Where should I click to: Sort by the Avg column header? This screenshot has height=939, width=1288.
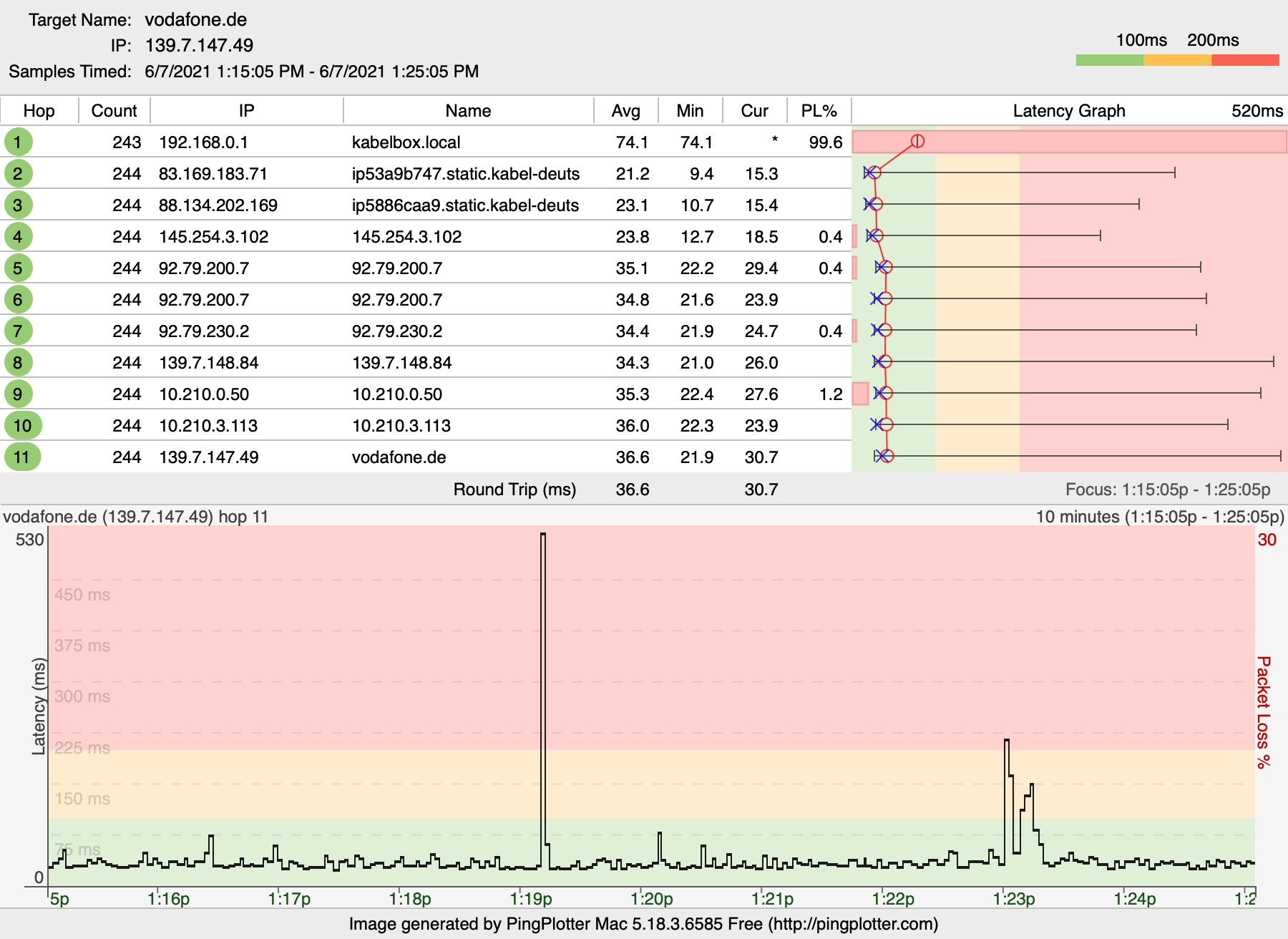tap(625, 111)
